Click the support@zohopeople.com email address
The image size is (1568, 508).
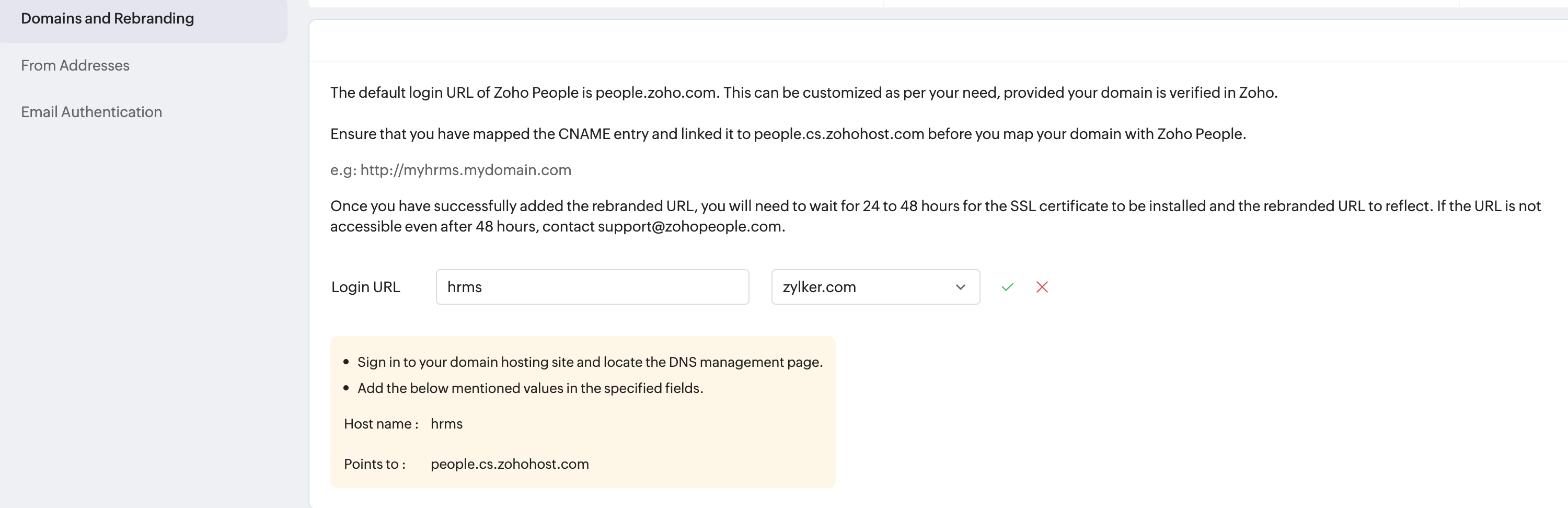click(x=690, y=226)
